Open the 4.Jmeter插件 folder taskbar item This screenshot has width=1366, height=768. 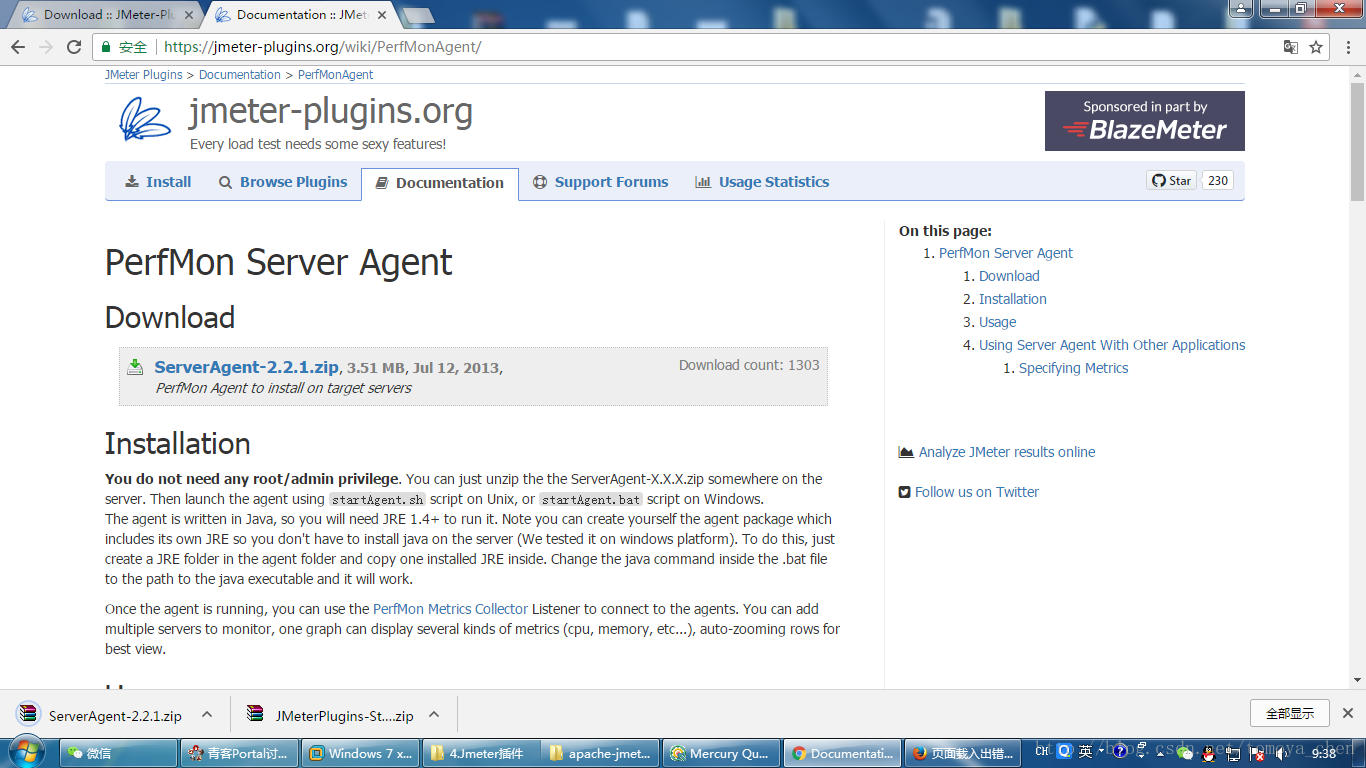click(482, 753)
